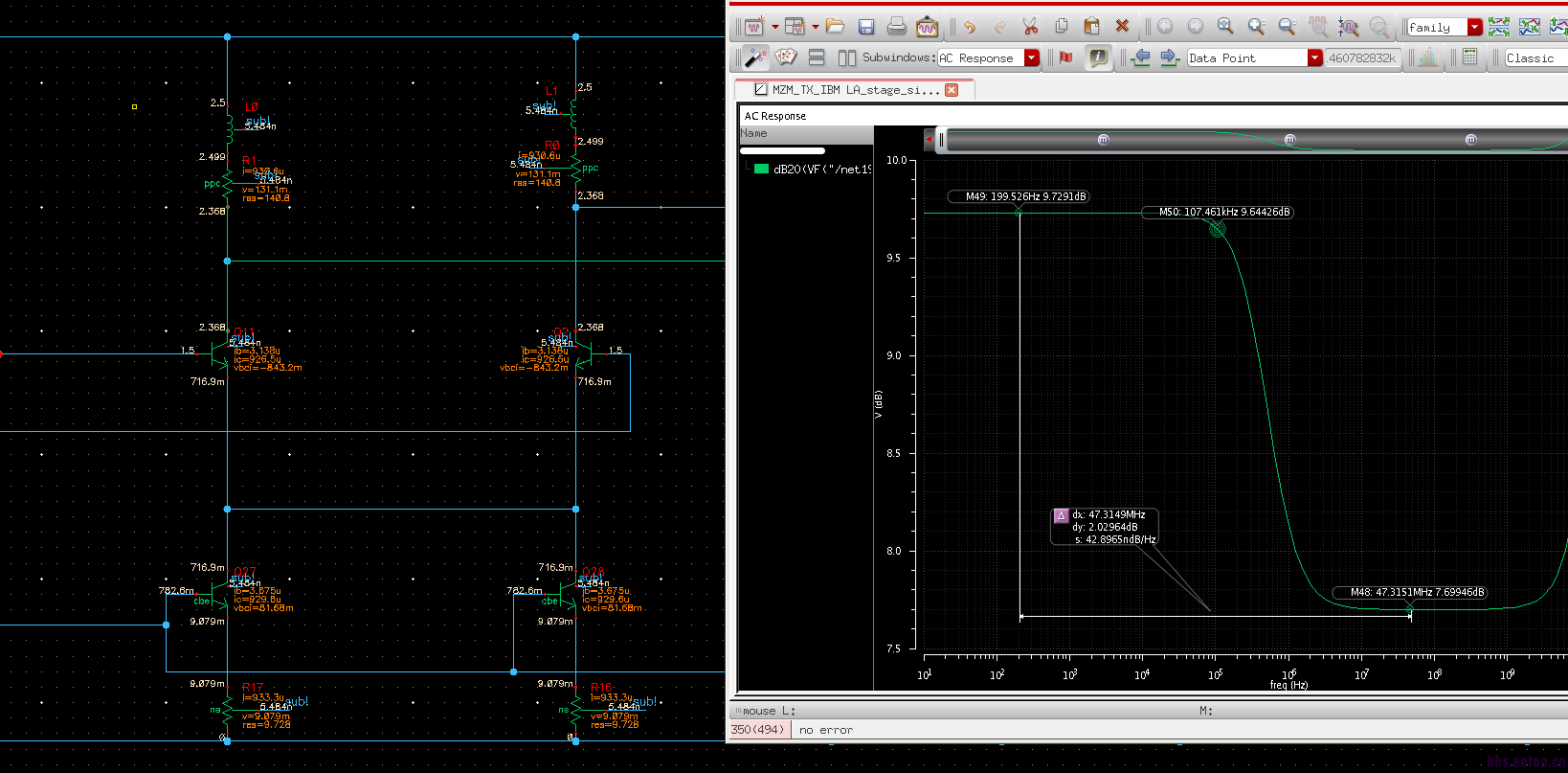Click the data point value field
This screenshot has width=1568, height=773.
1361,57
